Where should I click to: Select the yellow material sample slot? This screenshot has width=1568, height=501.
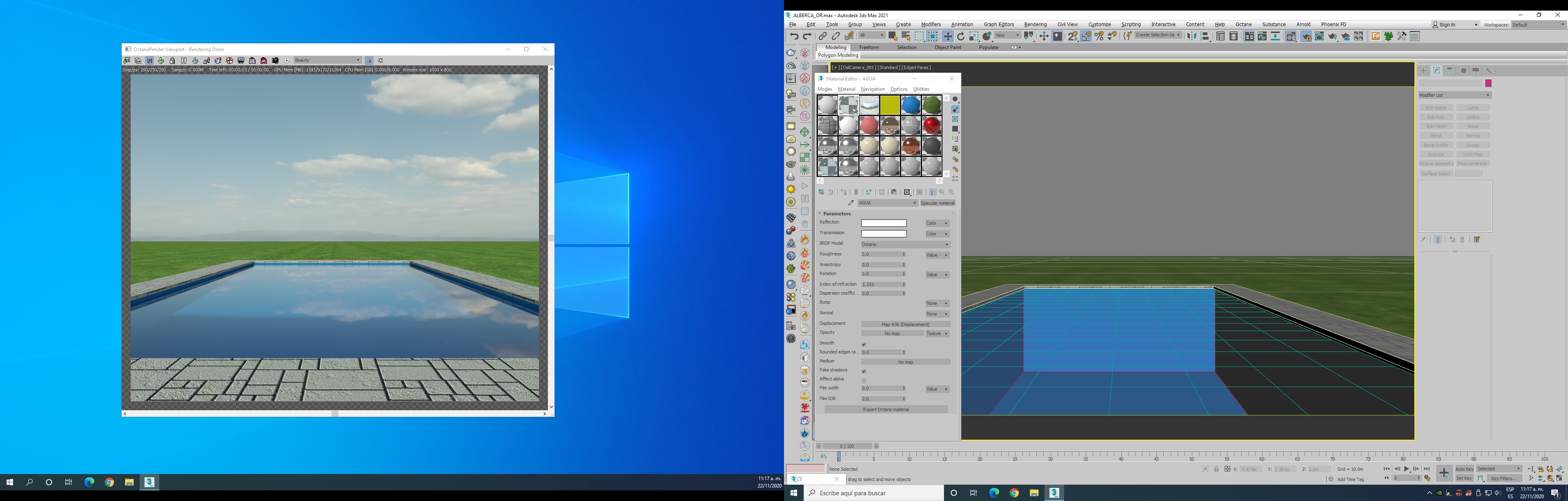point(890,105)
